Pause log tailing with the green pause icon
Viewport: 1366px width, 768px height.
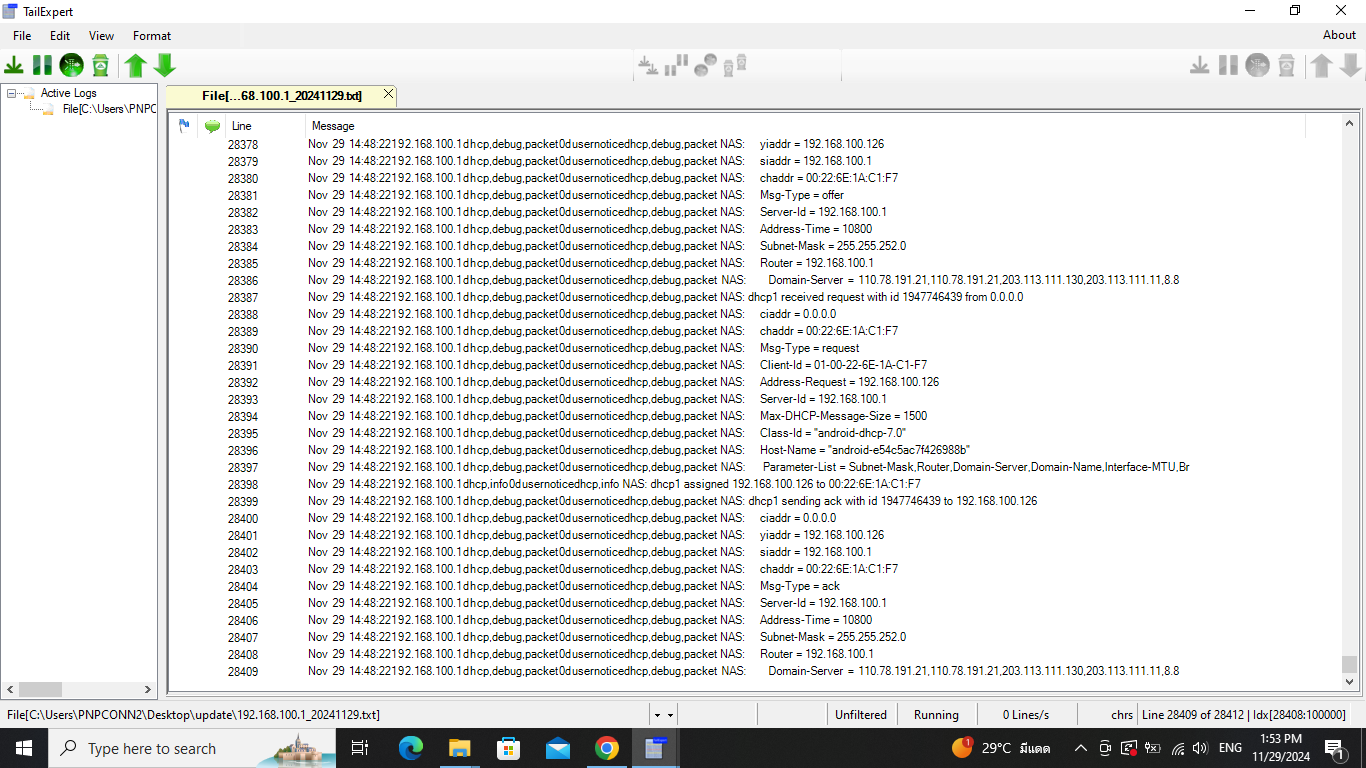coord(42,66)
